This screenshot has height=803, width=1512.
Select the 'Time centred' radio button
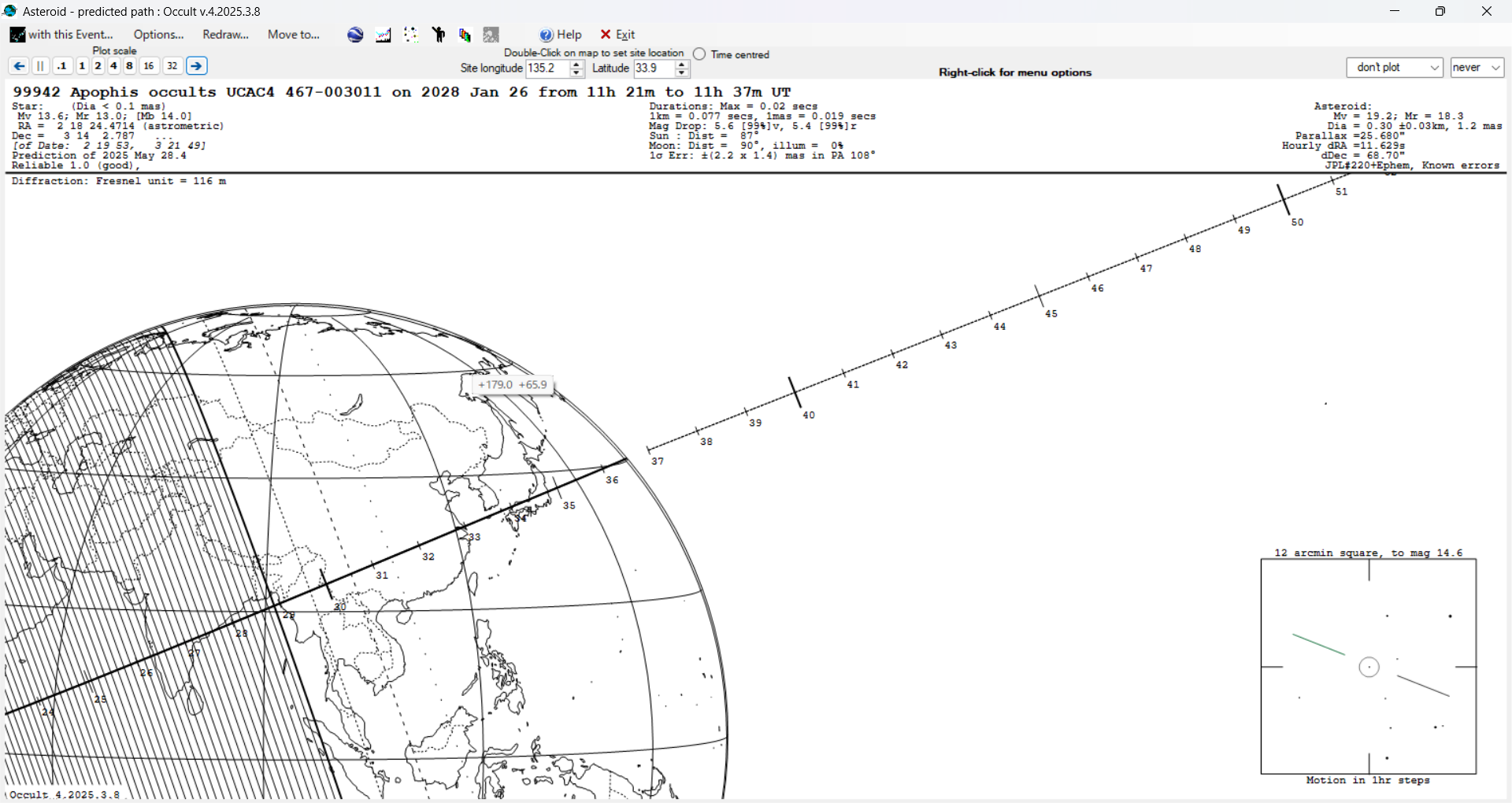(x=699, y=54)
